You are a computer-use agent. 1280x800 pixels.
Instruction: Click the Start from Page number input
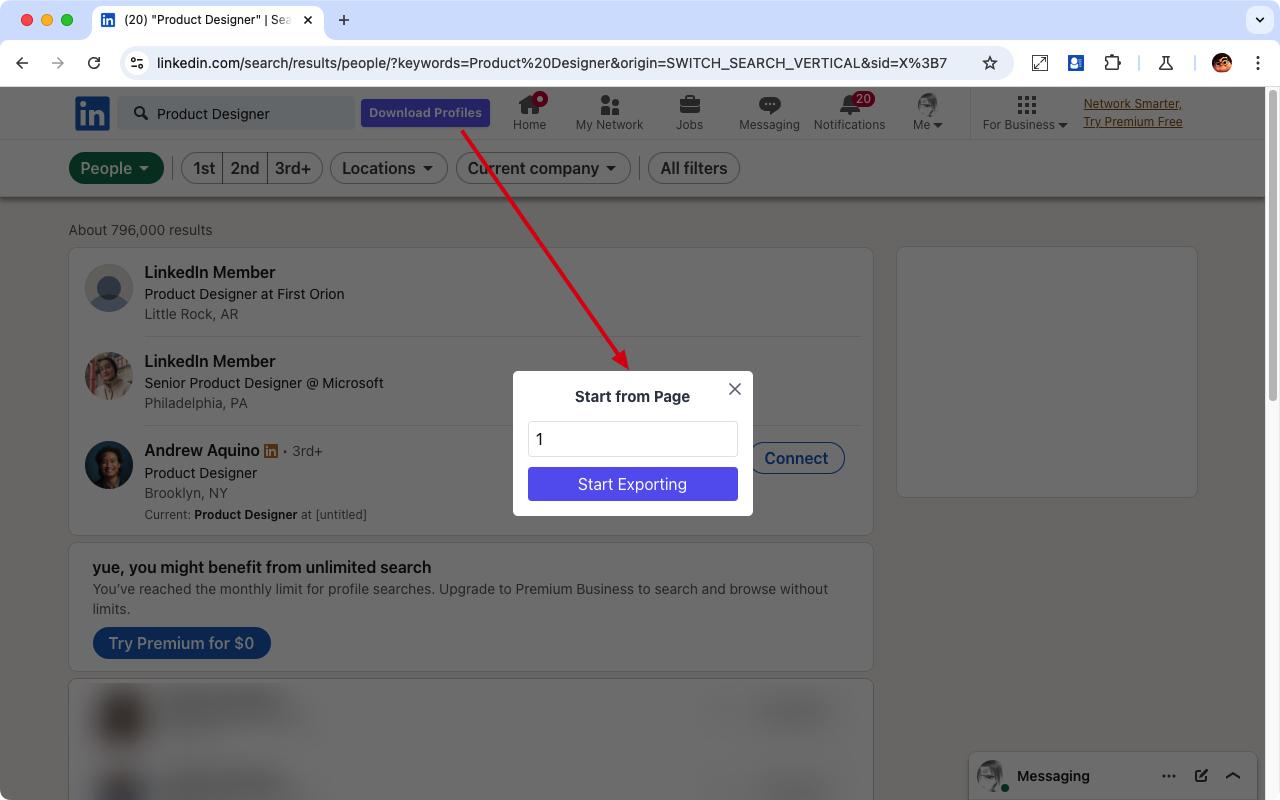tap(632, 439)
